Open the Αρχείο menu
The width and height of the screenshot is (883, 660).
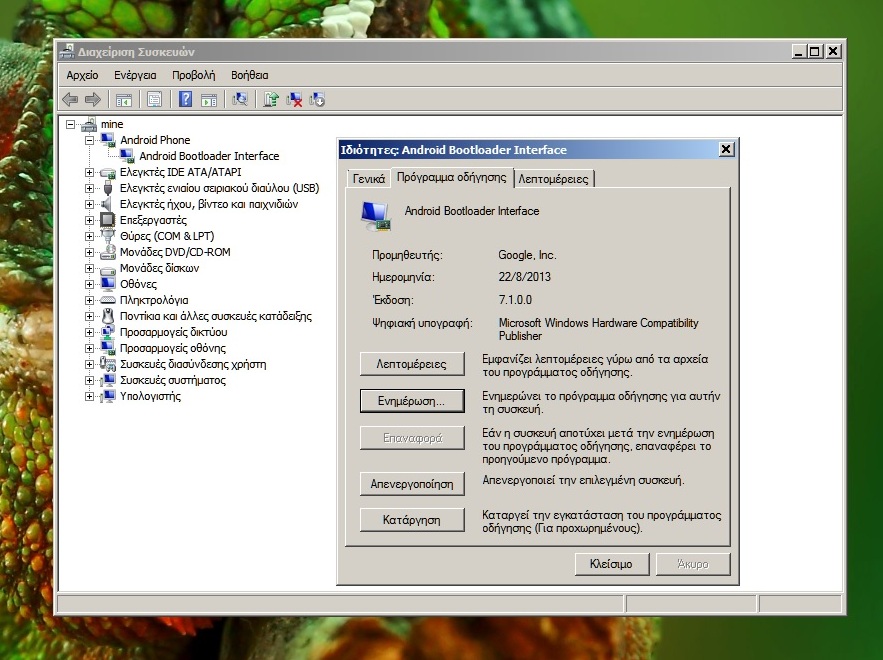82,75
